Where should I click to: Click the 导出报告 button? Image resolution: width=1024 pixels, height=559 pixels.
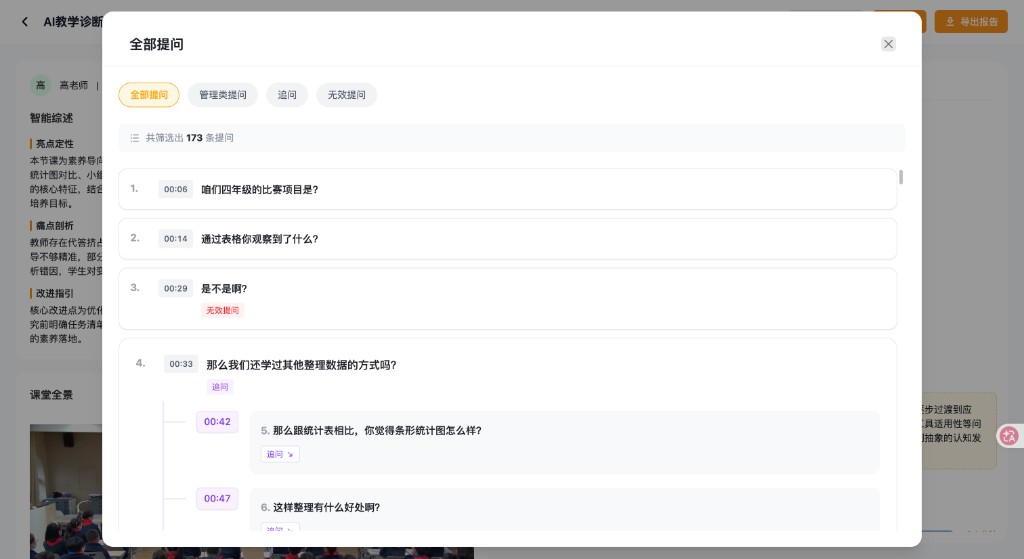pos(970,22)
